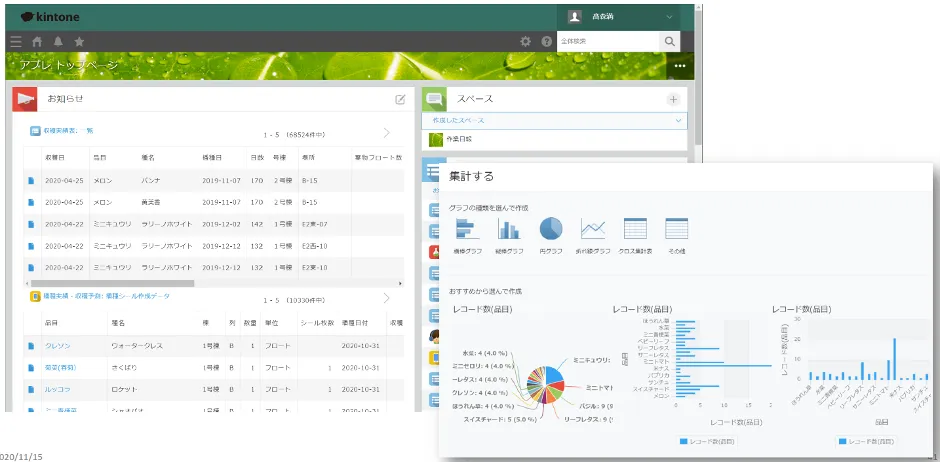Click the red flask app icon
Screen dimensions: 941x462
tap(435, 251)
